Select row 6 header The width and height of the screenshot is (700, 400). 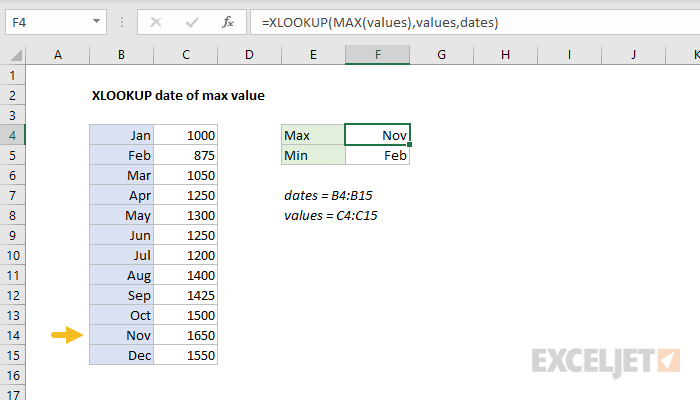12,175
